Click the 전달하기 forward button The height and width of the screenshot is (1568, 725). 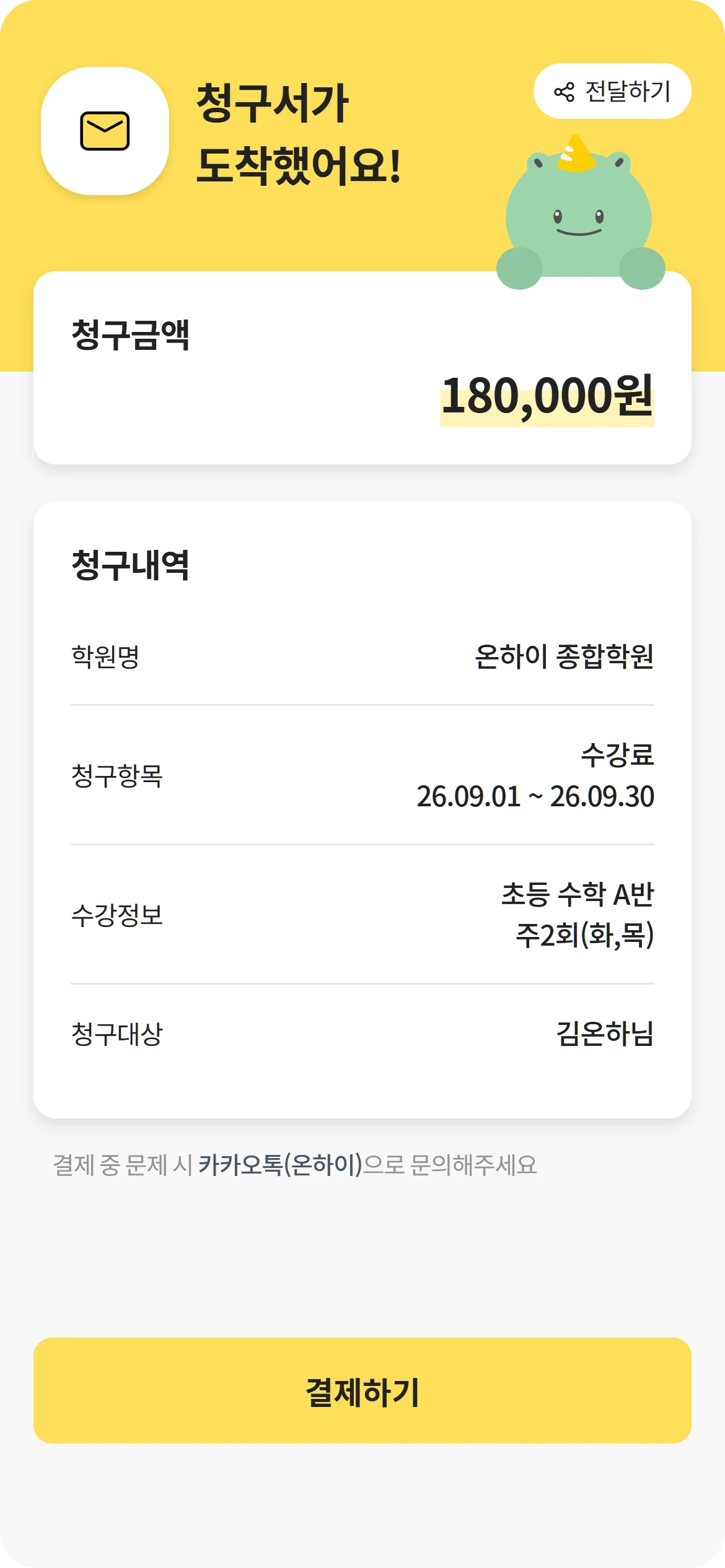click(x=612, y=91)
